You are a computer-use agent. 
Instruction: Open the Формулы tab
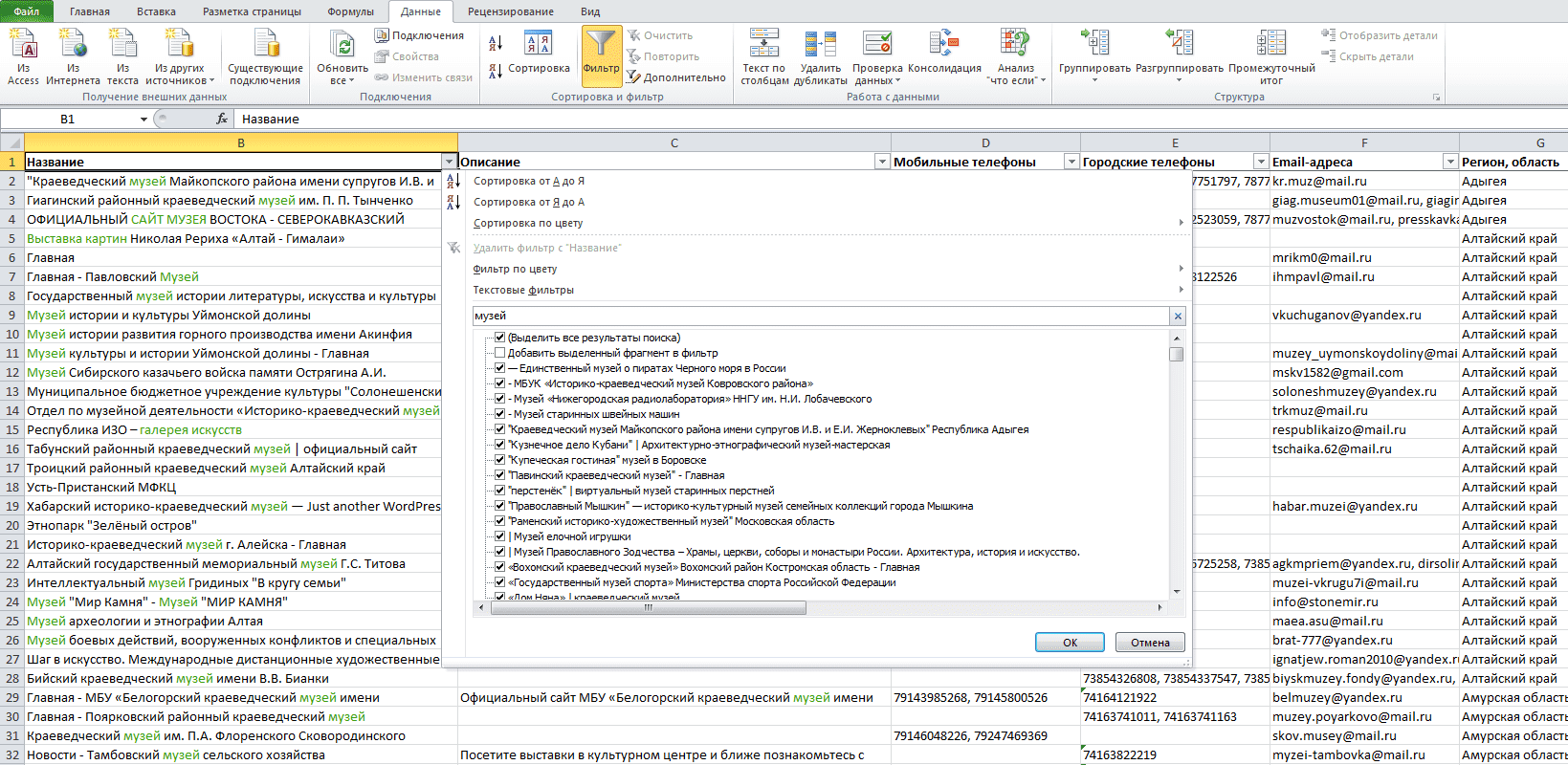click(x=351, y=11)
